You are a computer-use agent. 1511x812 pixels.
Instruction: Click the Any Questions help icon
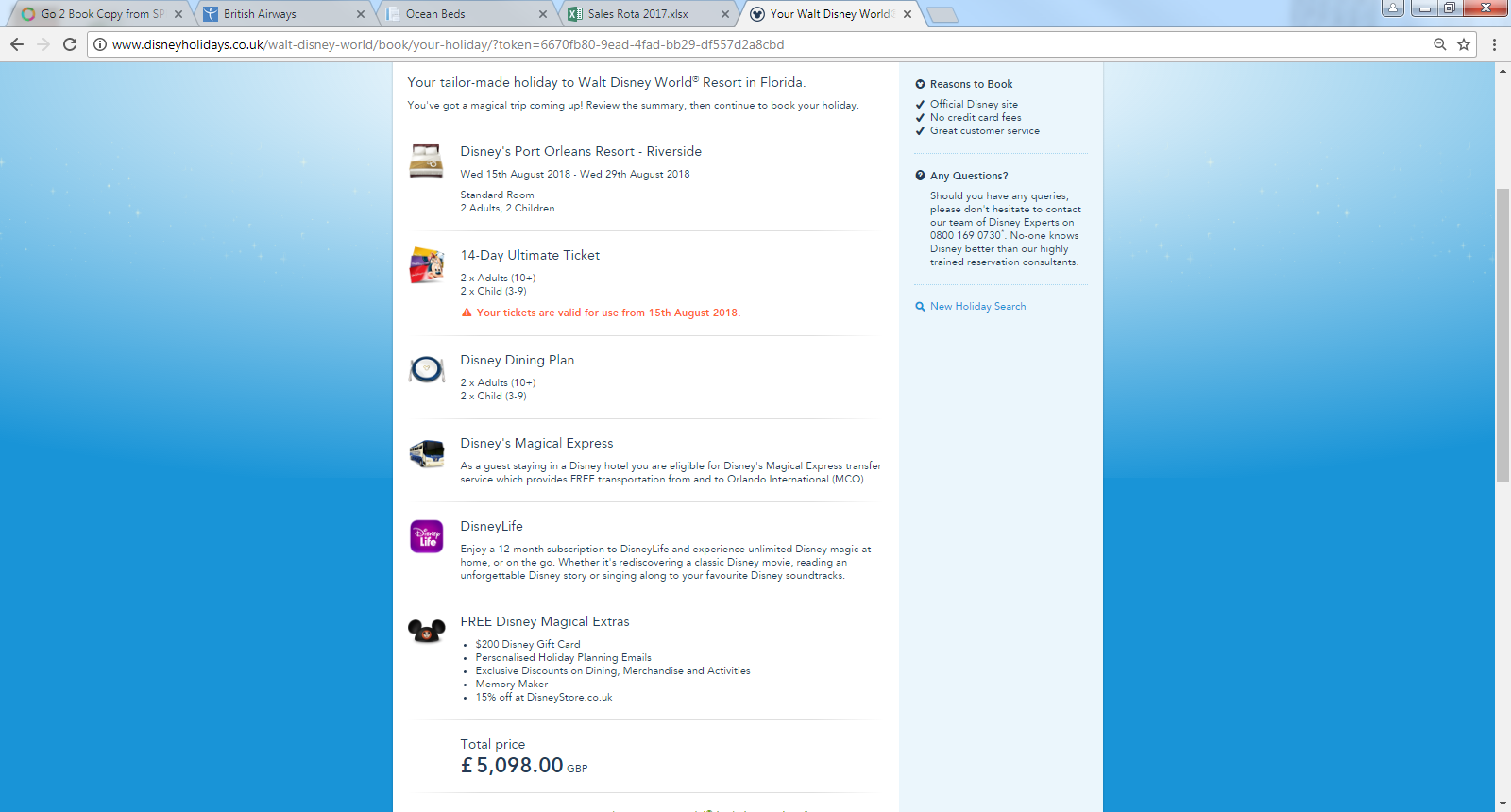[x=920, y=176]
